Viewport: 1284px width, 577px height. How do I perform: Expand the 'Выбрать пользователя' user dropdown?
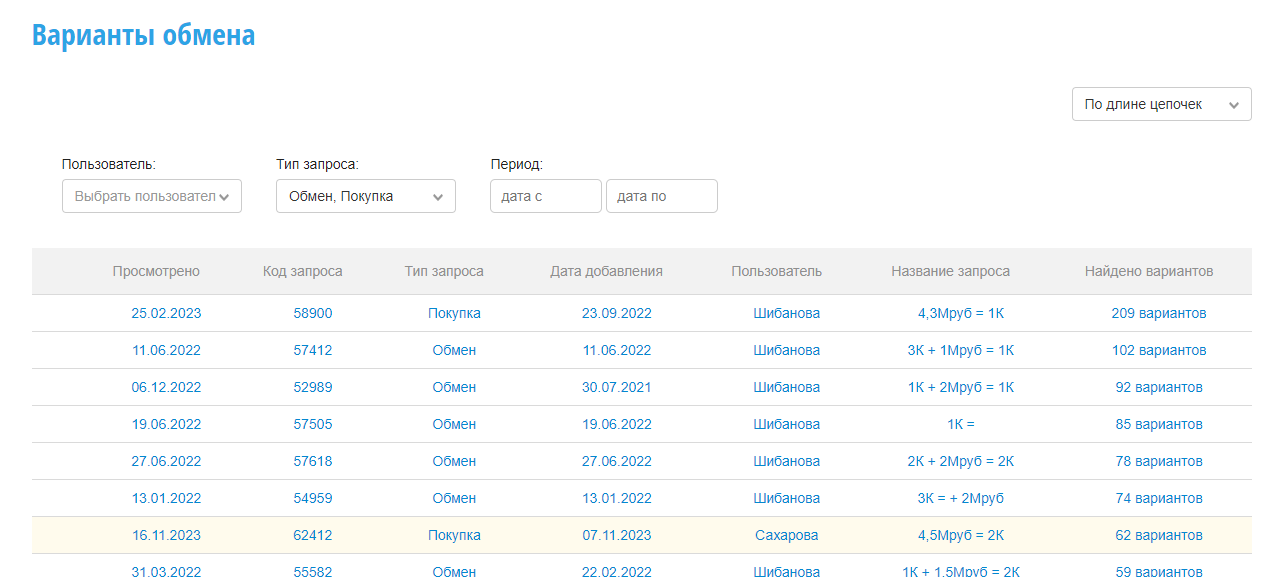tap(152, 196)
